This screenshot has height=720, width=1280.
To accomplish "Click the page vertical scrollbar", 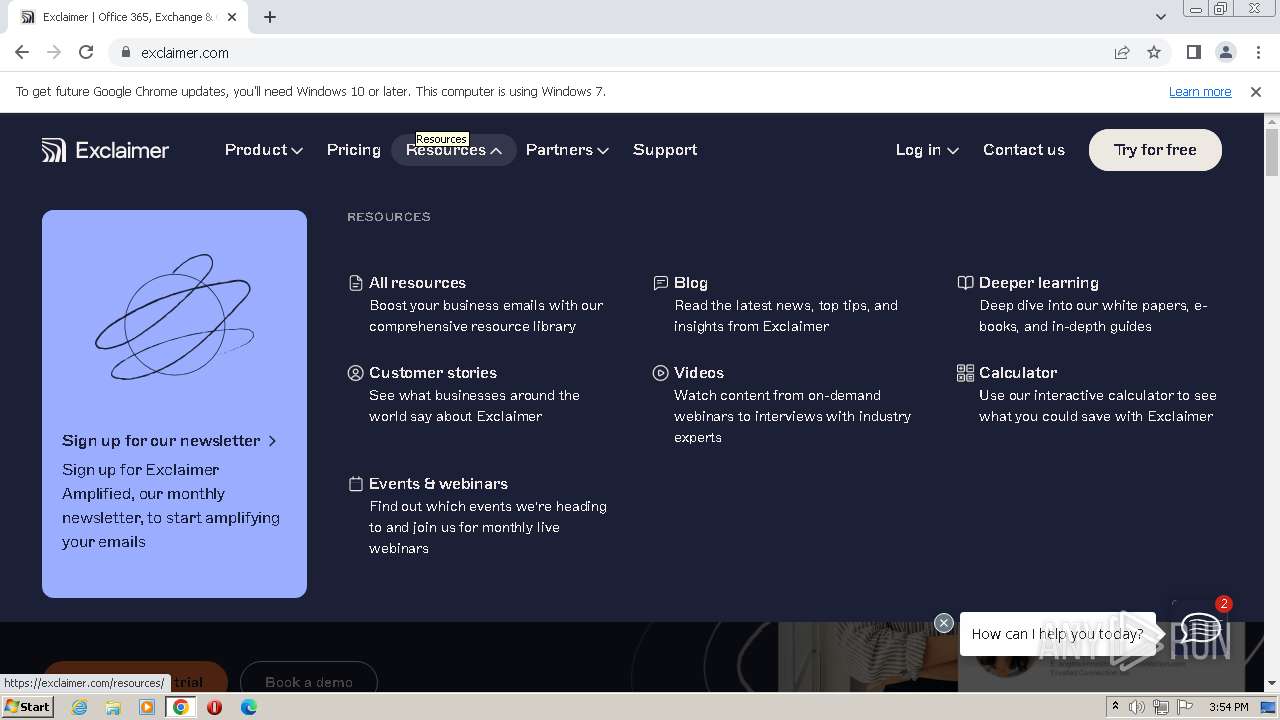I will (1272, 400).
